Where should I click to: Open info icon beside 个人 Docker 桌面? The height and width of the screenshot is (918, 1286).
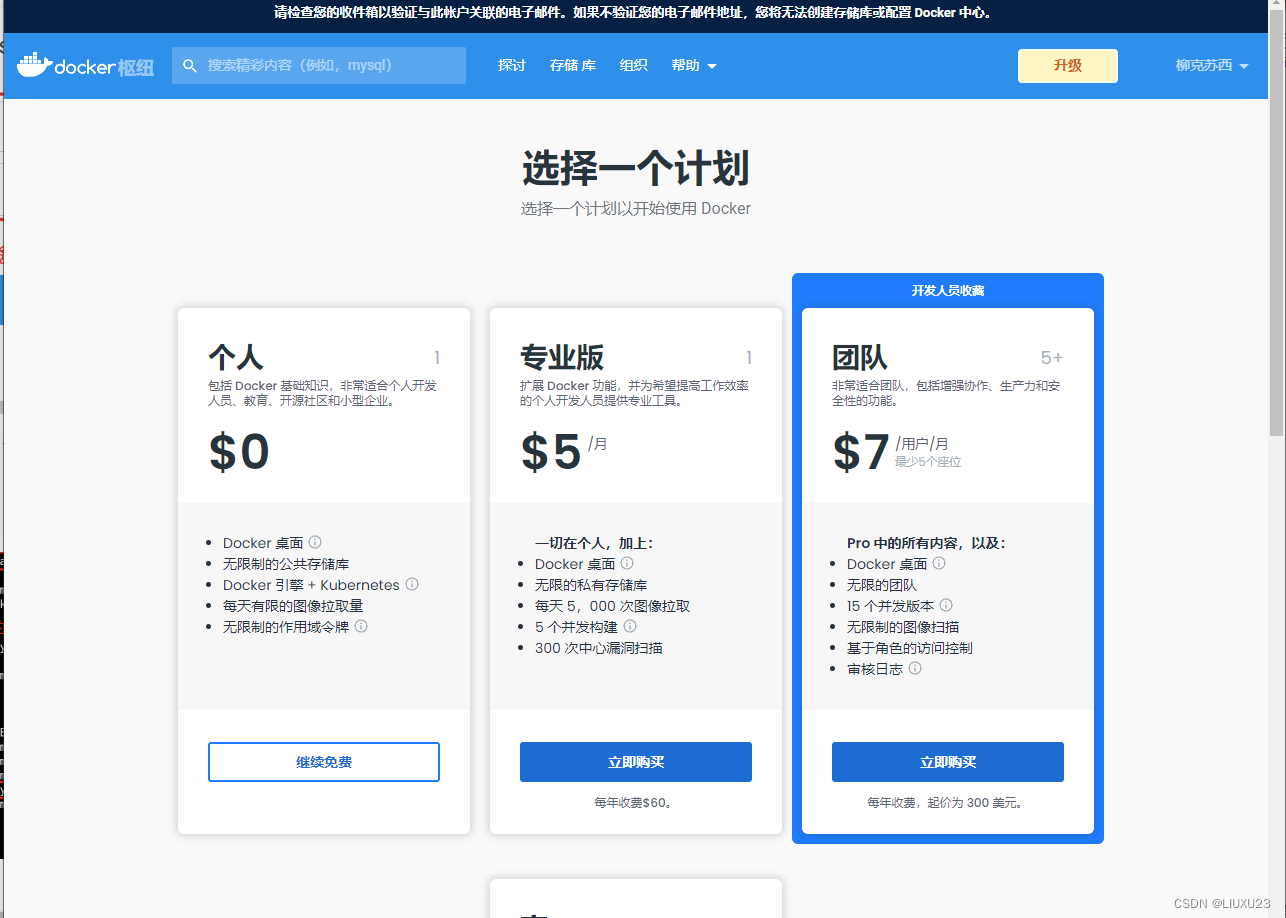click(x=315, y=543)
